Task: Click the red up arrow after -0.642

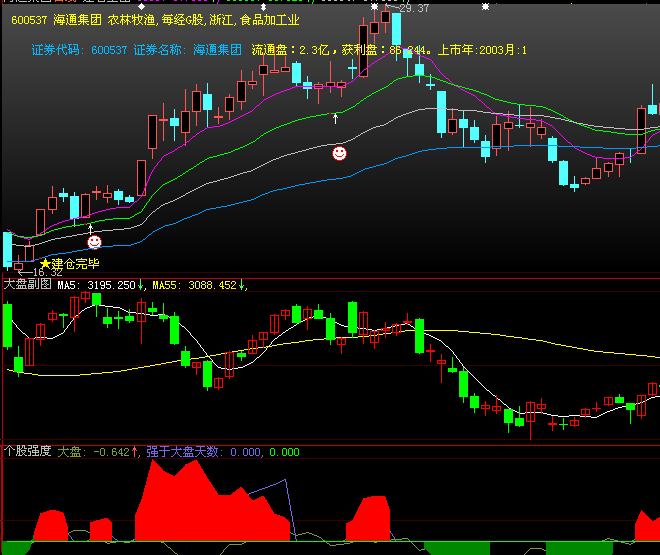Action: pyautogui.click(x=134, y=452)
